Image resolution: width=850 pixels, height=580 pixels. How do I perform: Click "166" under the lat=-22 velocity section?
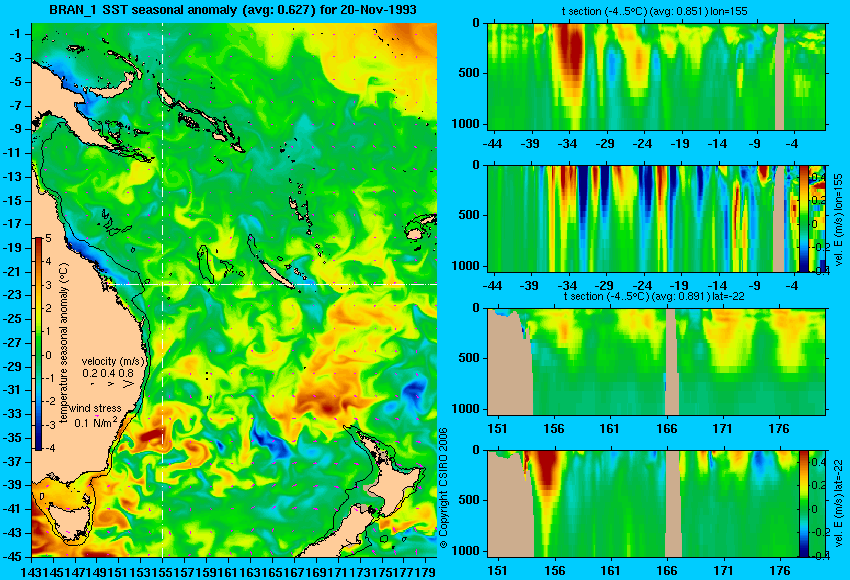(667, 570)
